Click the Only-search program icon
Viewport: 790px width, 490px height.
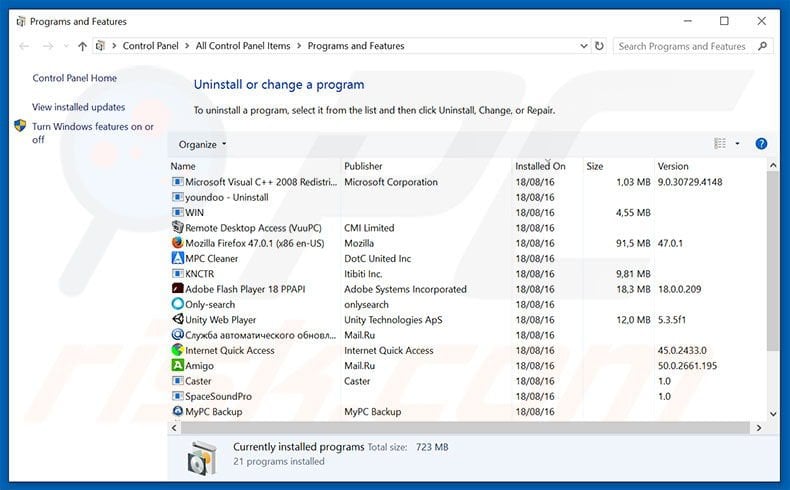click(x=177, y=304)
